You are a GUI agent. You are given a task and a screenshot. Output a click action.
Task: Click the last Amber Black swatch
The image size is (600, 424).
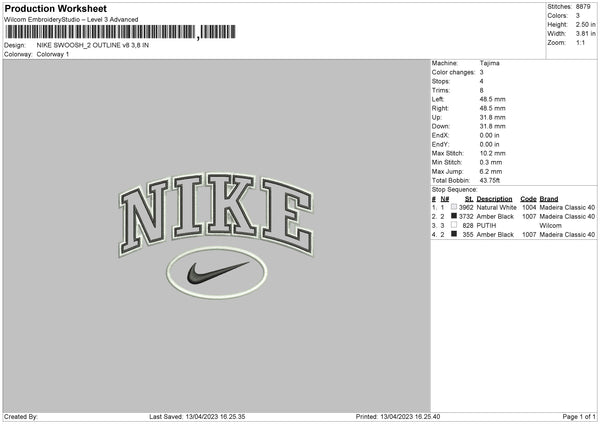(454, 234)
